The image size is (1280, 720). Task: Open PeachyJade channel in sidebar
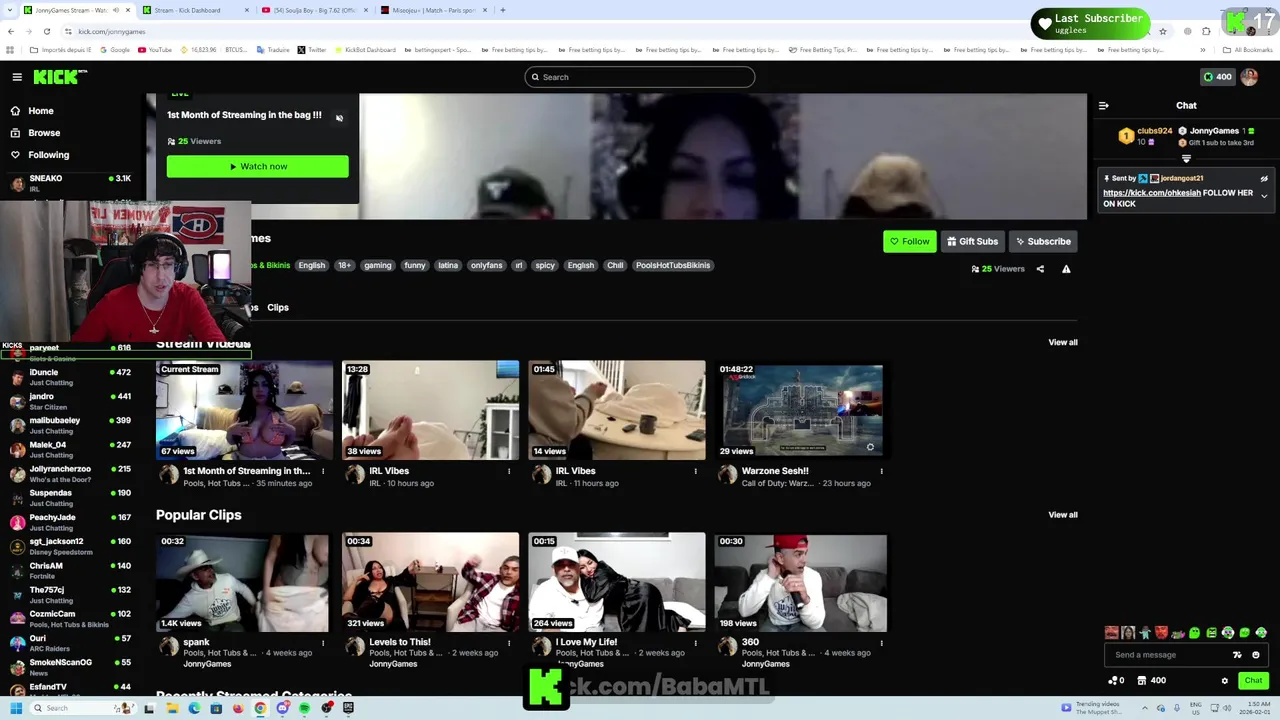(70, 522)
